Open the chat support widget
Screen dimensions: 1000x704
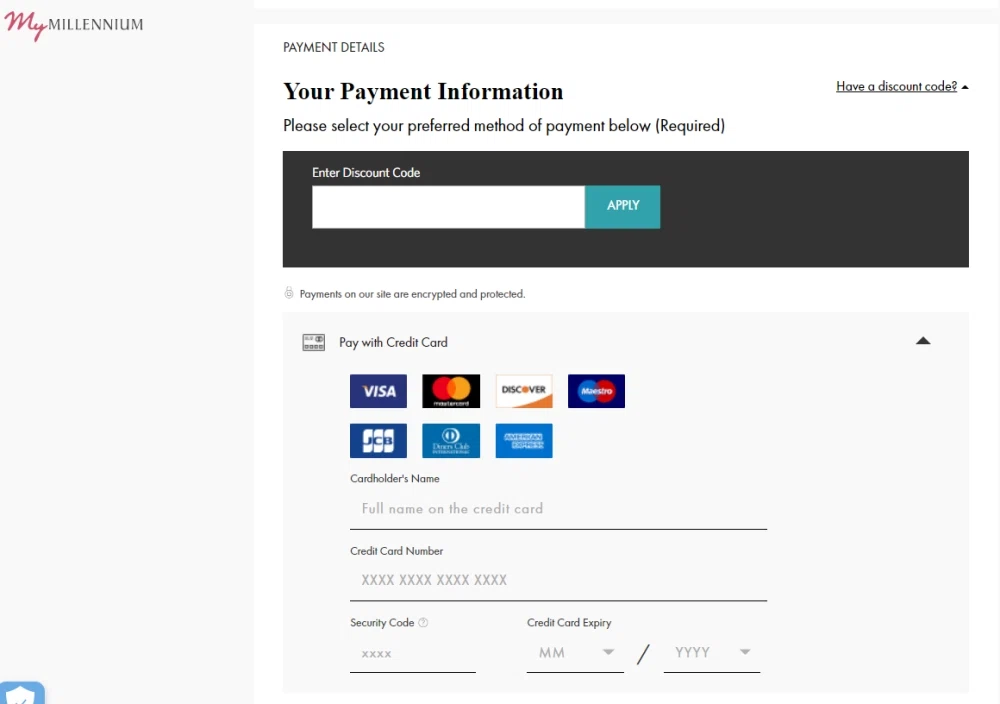[x=22, y=692]
